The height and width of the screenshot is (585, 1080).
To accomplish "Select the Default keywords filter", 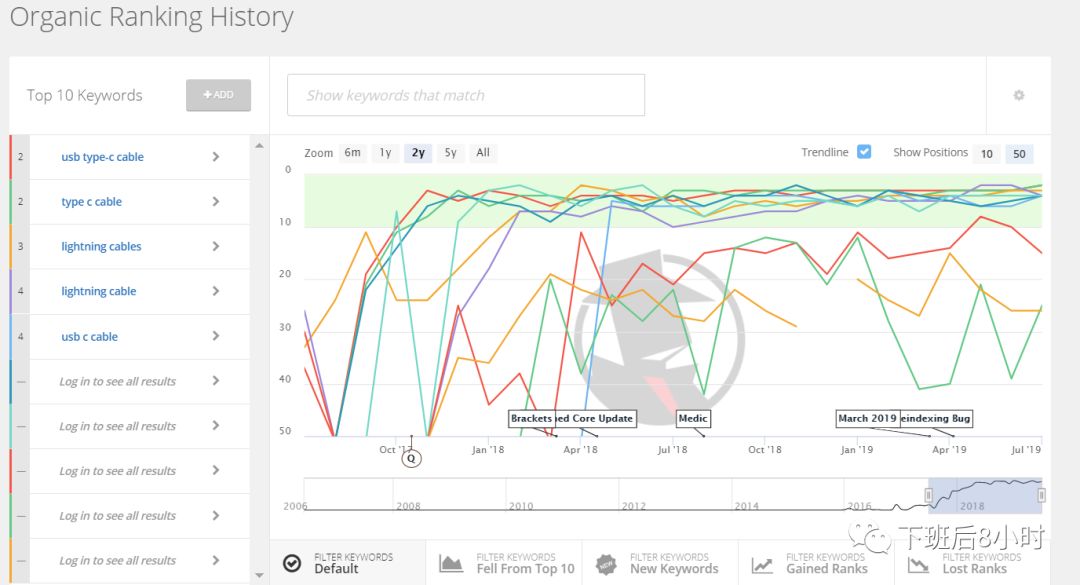I will coord(348,563).
